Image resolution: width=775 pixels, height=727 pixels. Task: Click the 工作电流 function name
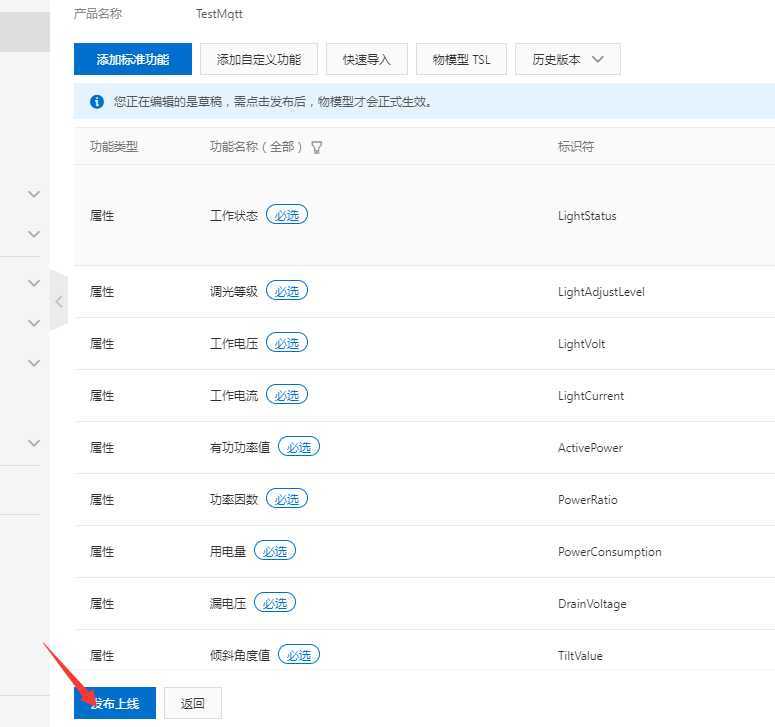pyautogui.click(x=234, y=396)
